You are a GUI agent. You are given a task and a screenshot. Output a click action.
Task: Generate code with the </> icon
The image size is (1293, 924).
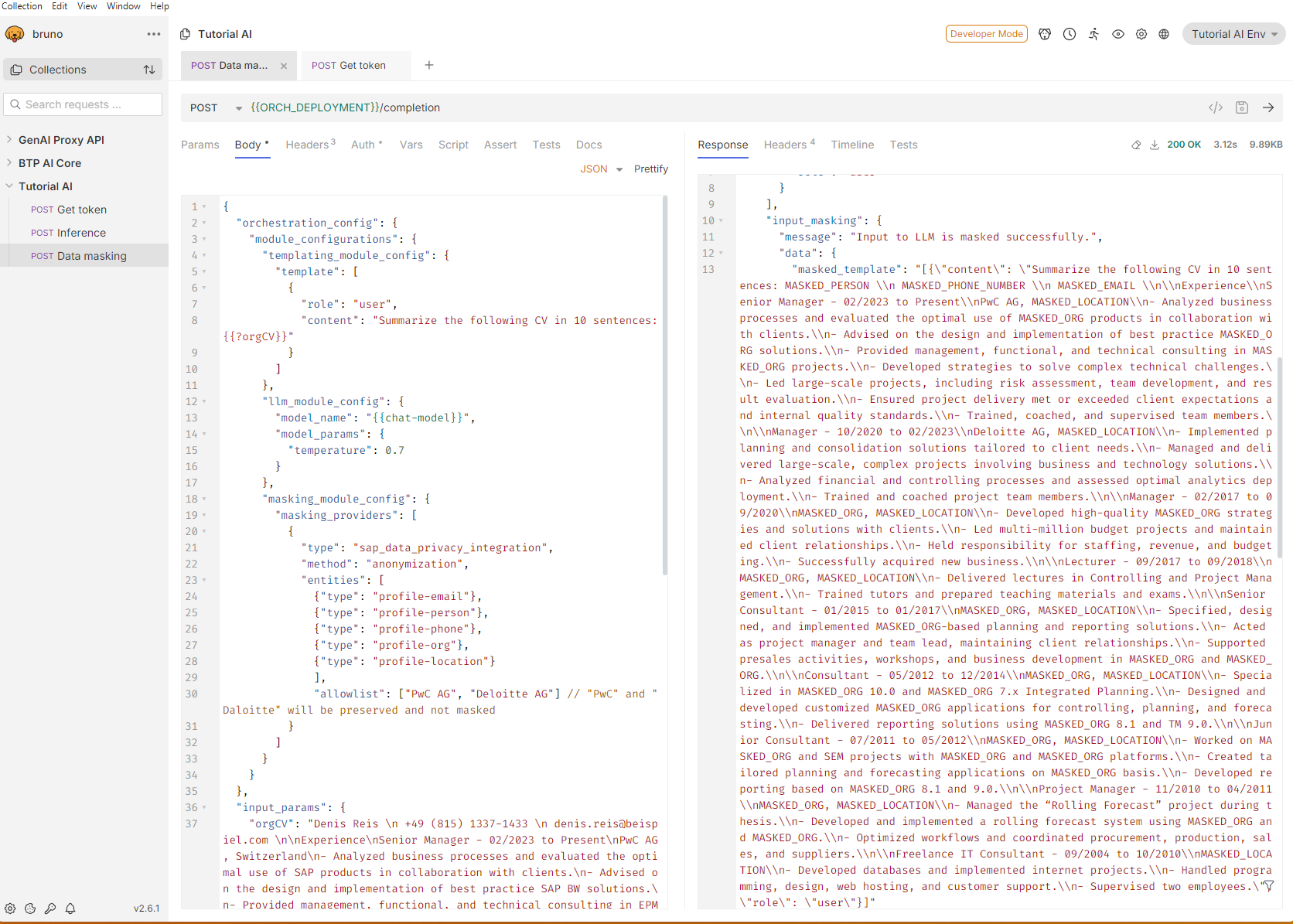click(x=1216, y=107)
